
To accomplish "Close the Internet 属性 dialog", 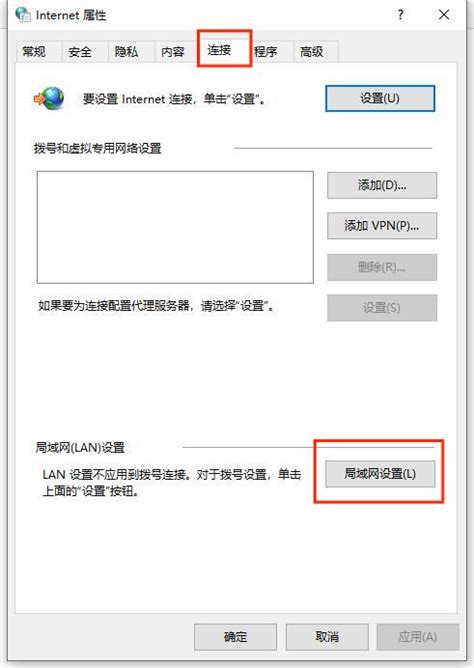I will pos(444,15).
